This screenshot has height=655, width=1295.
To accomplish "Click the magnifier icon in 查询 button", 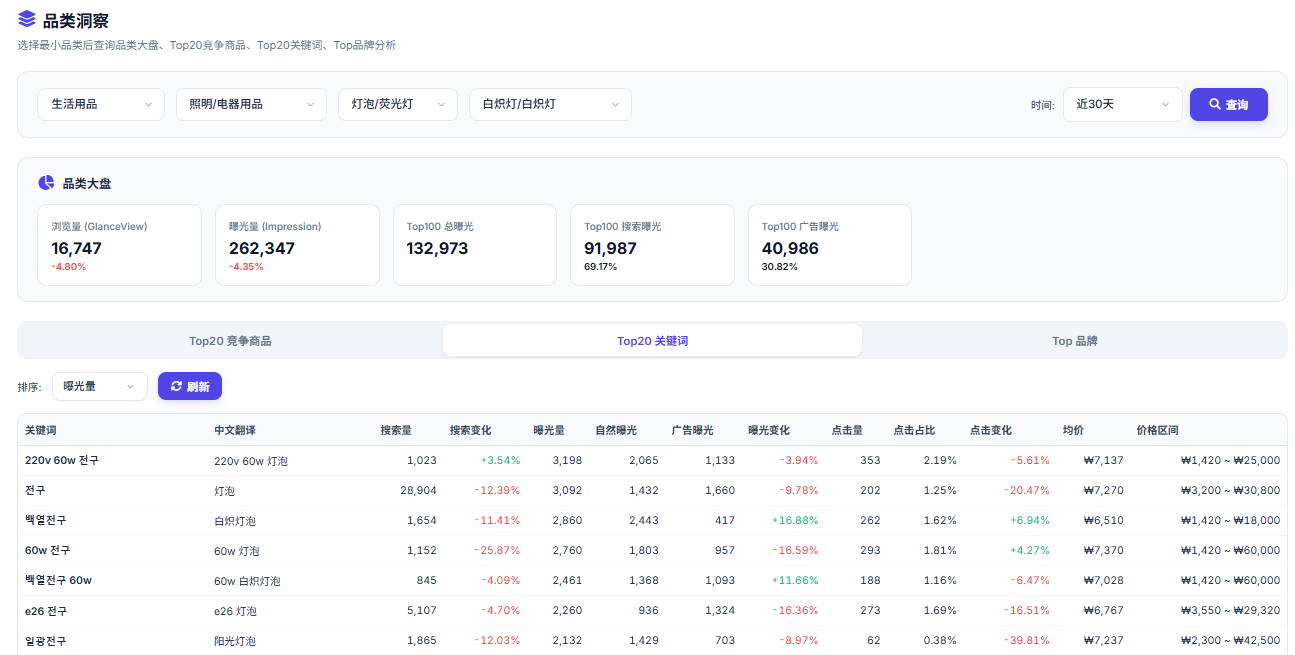I will (x=1215, y=104).
